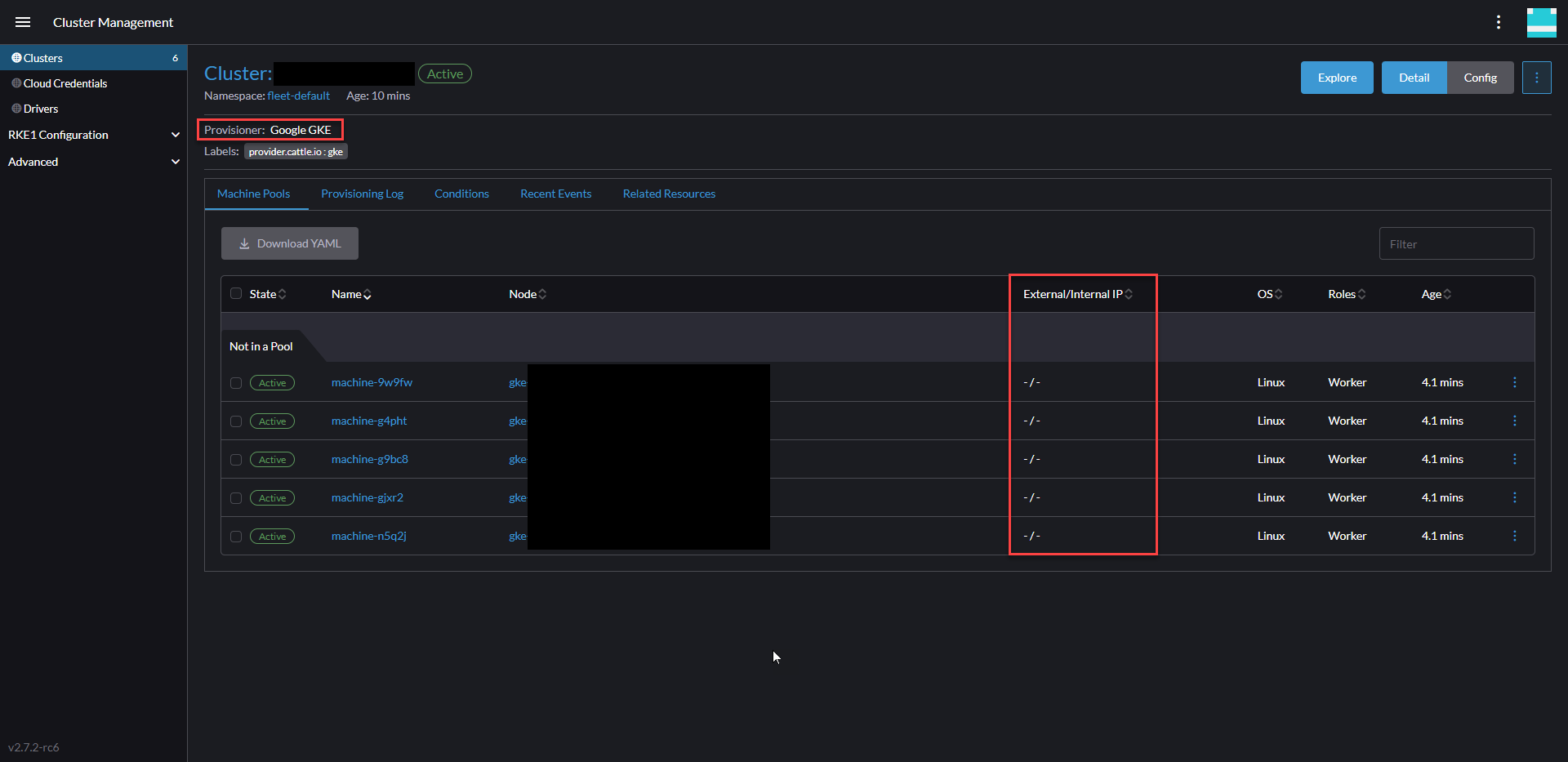
Task: Check the select-all checkbox in table header
Action: tap(235, 294)
